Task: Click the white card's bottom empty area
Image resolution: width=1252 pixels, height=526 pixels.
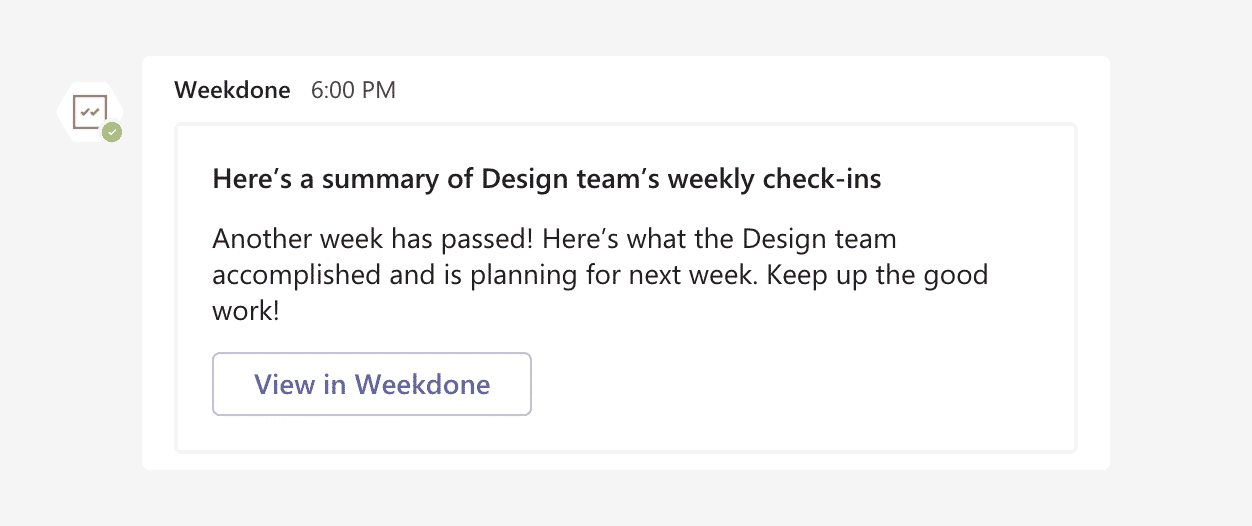Action: click(x=626, y=433)
